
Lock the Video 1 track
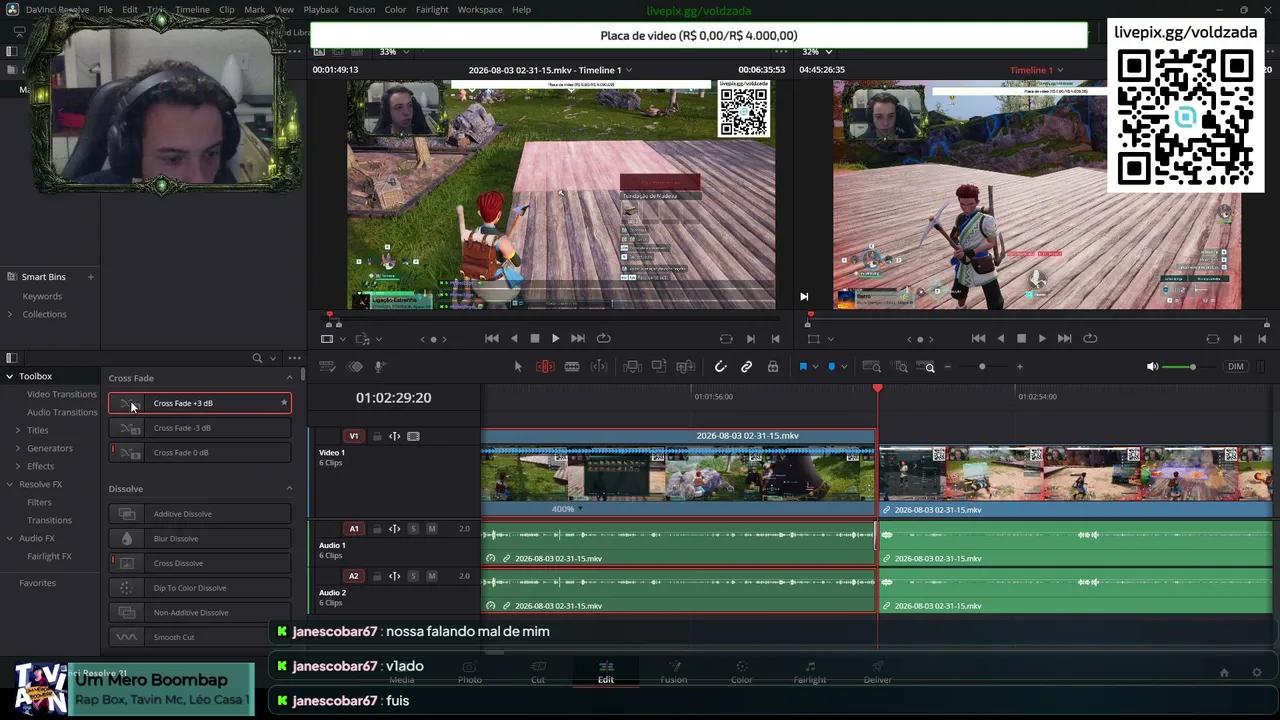coord(377,436)
